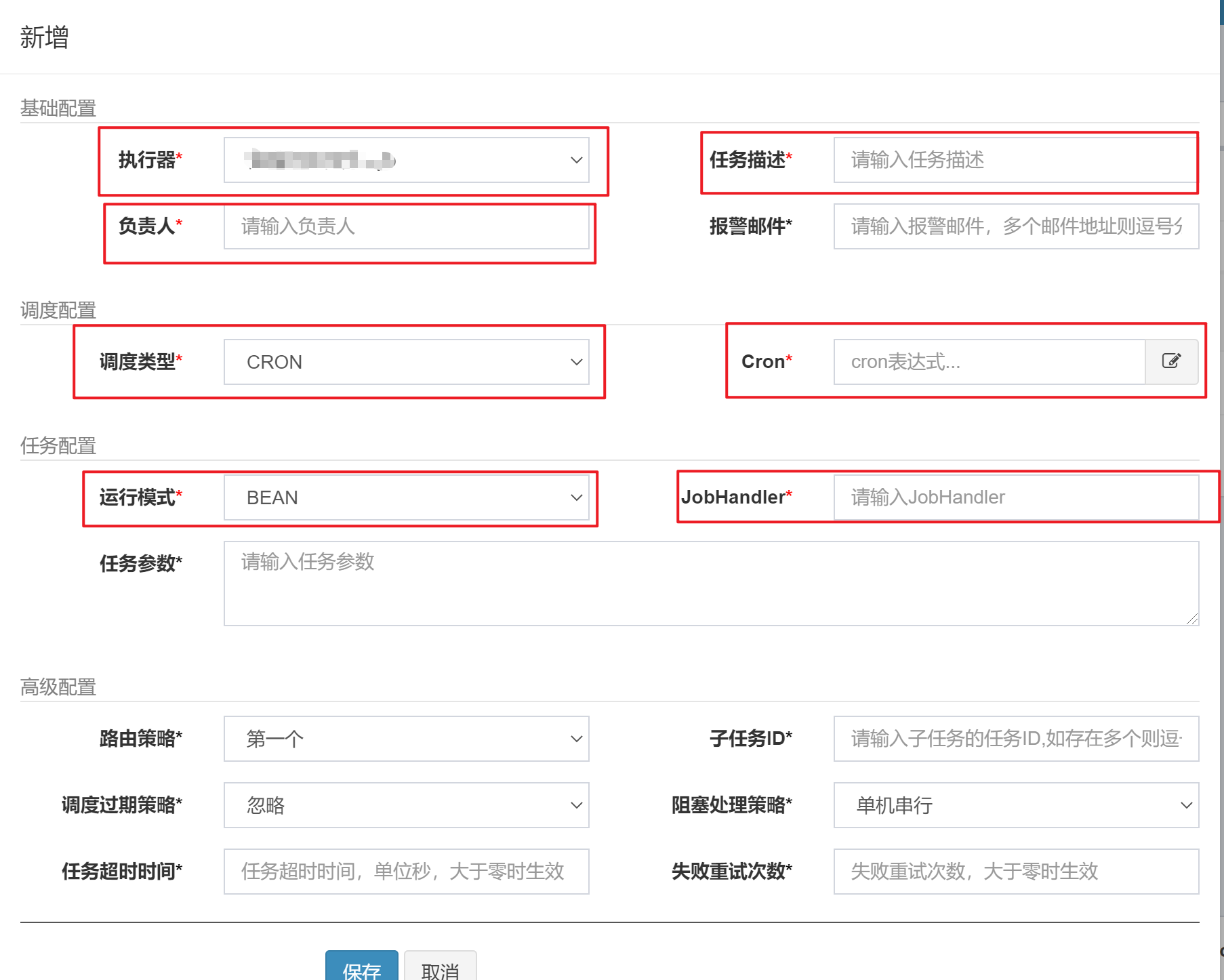This screenshot has height=980, width=1224.
Task: Open the 调度过期策略 dropdown showing 忽略
Action: pyautogui.click(x=407, y=805)
